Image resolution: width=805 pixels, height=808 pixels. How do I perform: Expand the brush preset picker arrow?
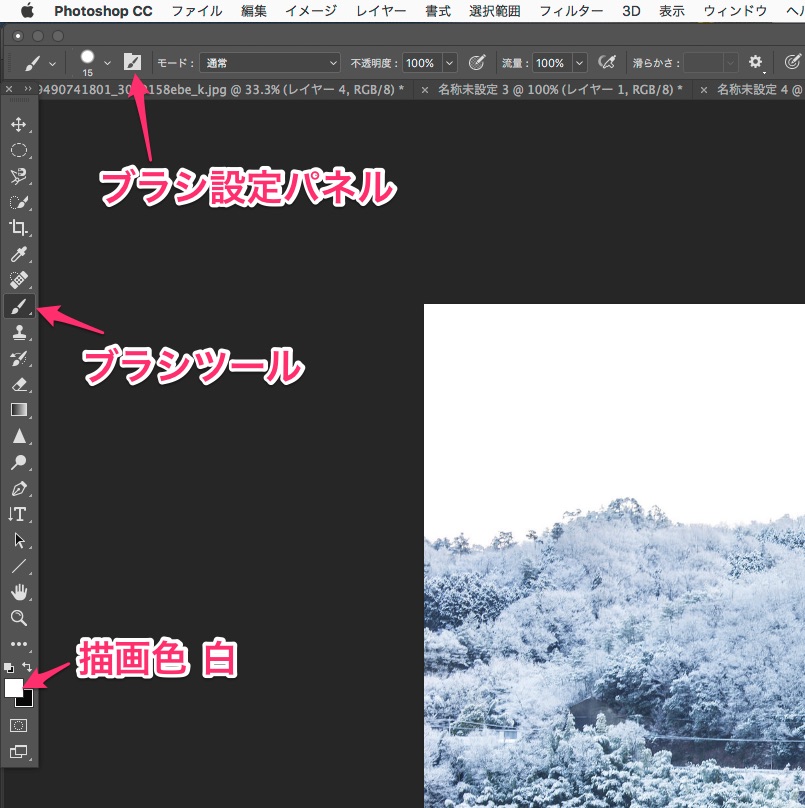pos(107,62)
